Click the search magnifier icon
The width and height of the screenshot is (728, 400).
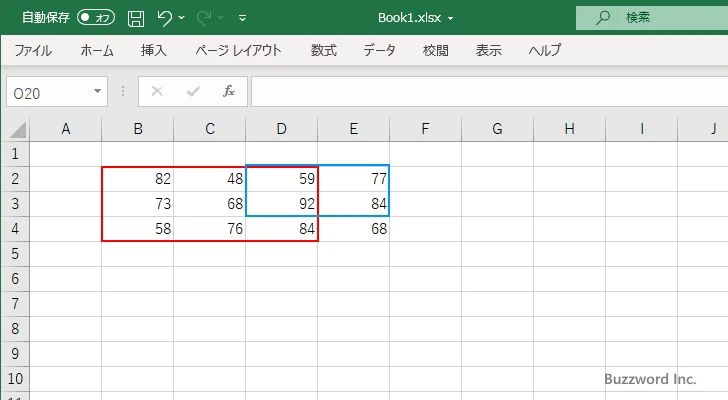pyautogui.click(x=602, y=17)
